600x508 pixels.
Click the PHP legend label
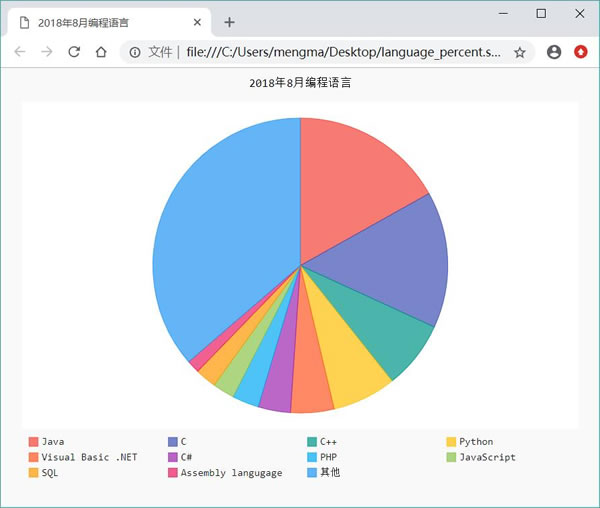coord(328,457)
